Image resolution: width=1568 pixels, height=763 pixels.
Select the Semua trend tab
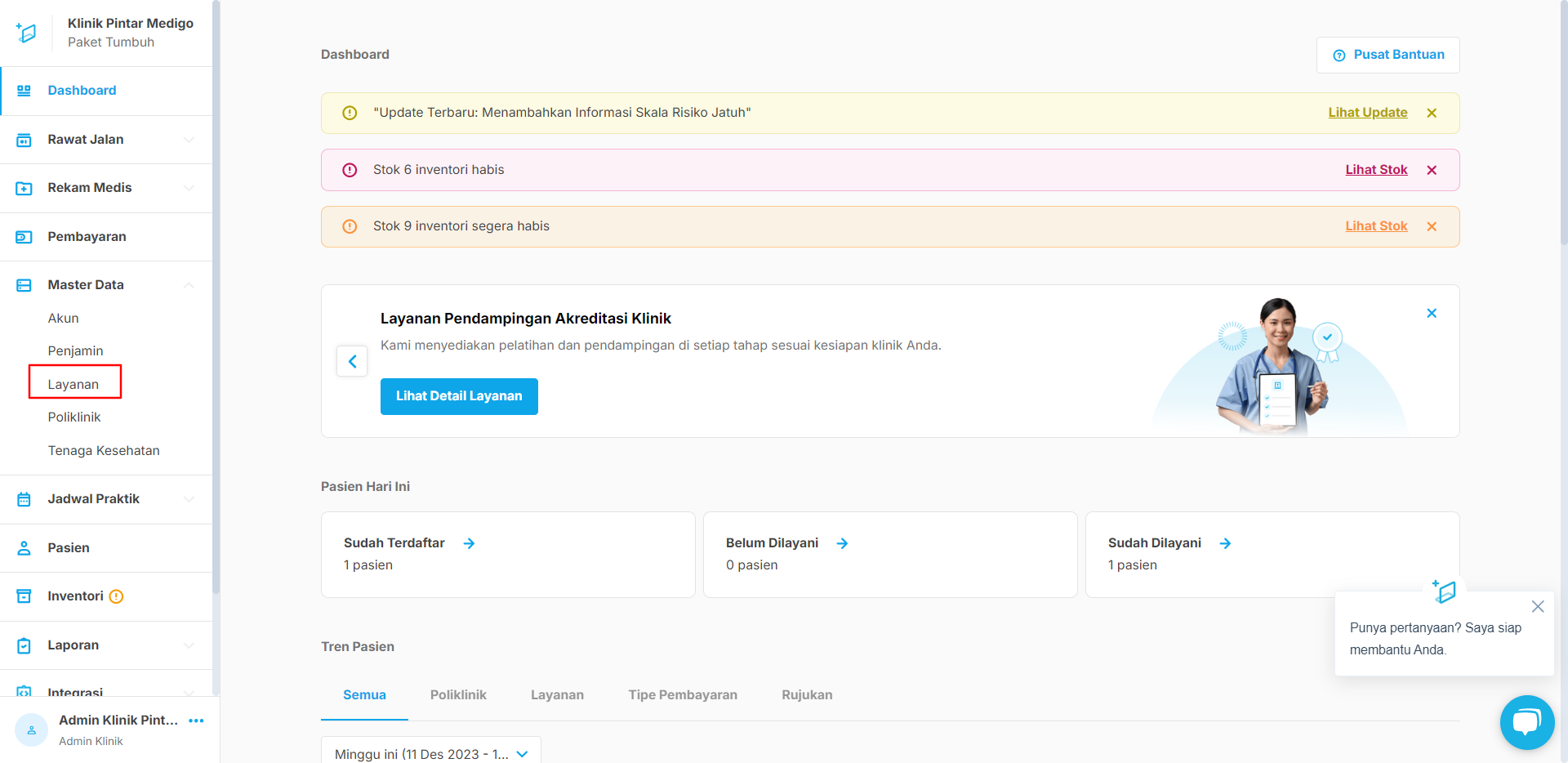click(364, 695)
